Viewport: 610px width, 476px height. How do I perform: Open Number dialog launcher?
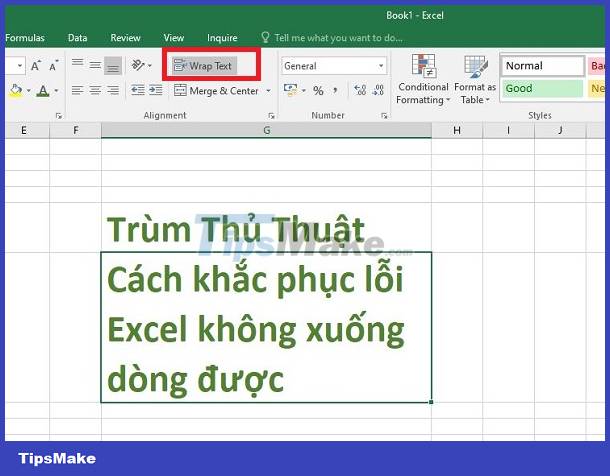click(384, 116)
